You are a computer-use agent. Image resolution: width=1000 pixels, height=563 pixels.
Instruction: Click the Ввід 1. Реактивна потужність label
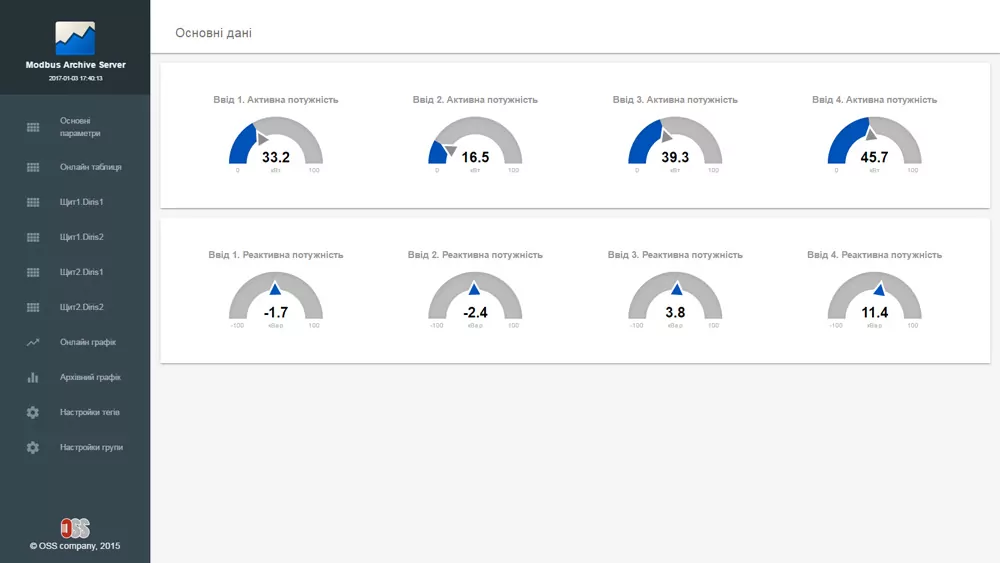pos(276,254)
